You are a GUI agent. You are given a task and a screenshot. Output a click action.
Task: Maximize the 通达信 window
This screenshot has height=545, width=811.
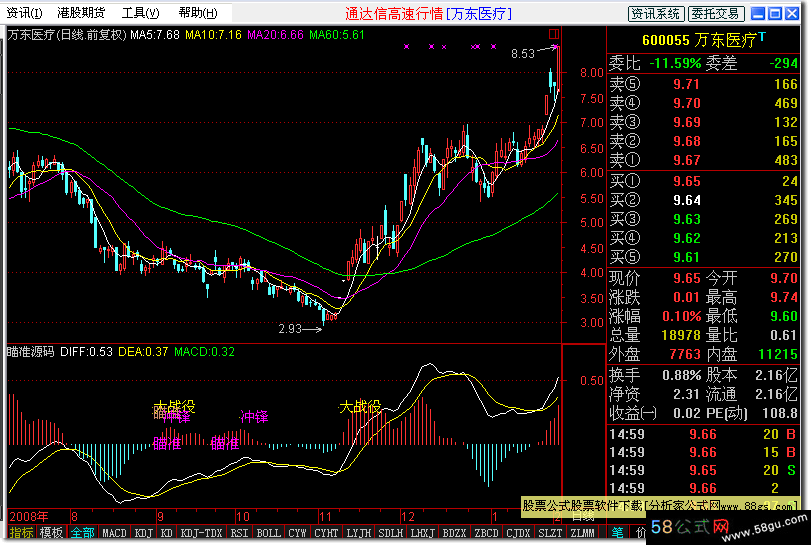pyautogui.click(x=775, y=13)
